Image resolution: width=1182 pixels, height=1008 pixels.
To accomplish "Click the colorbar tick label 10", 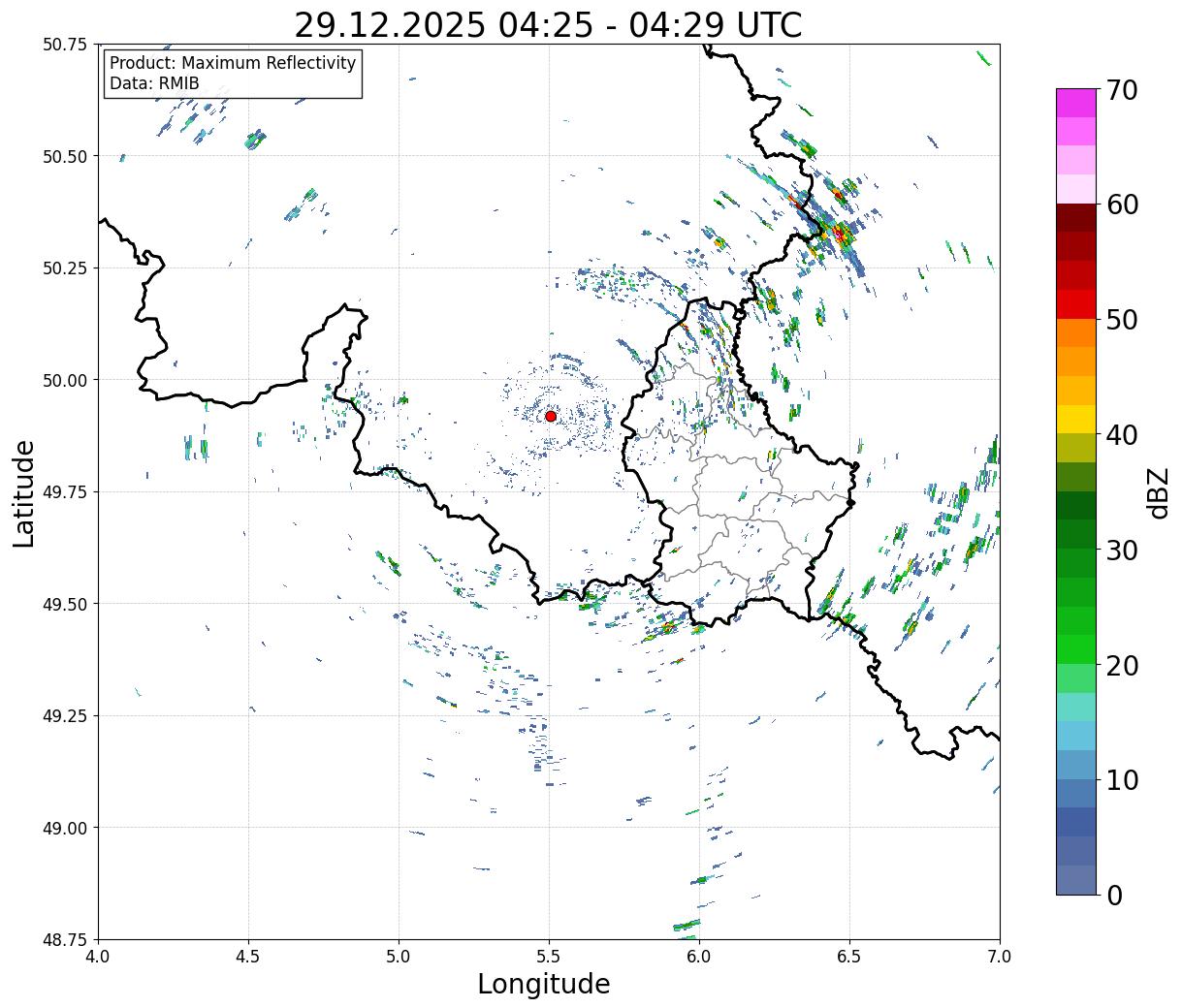I will pos(1121,779).
